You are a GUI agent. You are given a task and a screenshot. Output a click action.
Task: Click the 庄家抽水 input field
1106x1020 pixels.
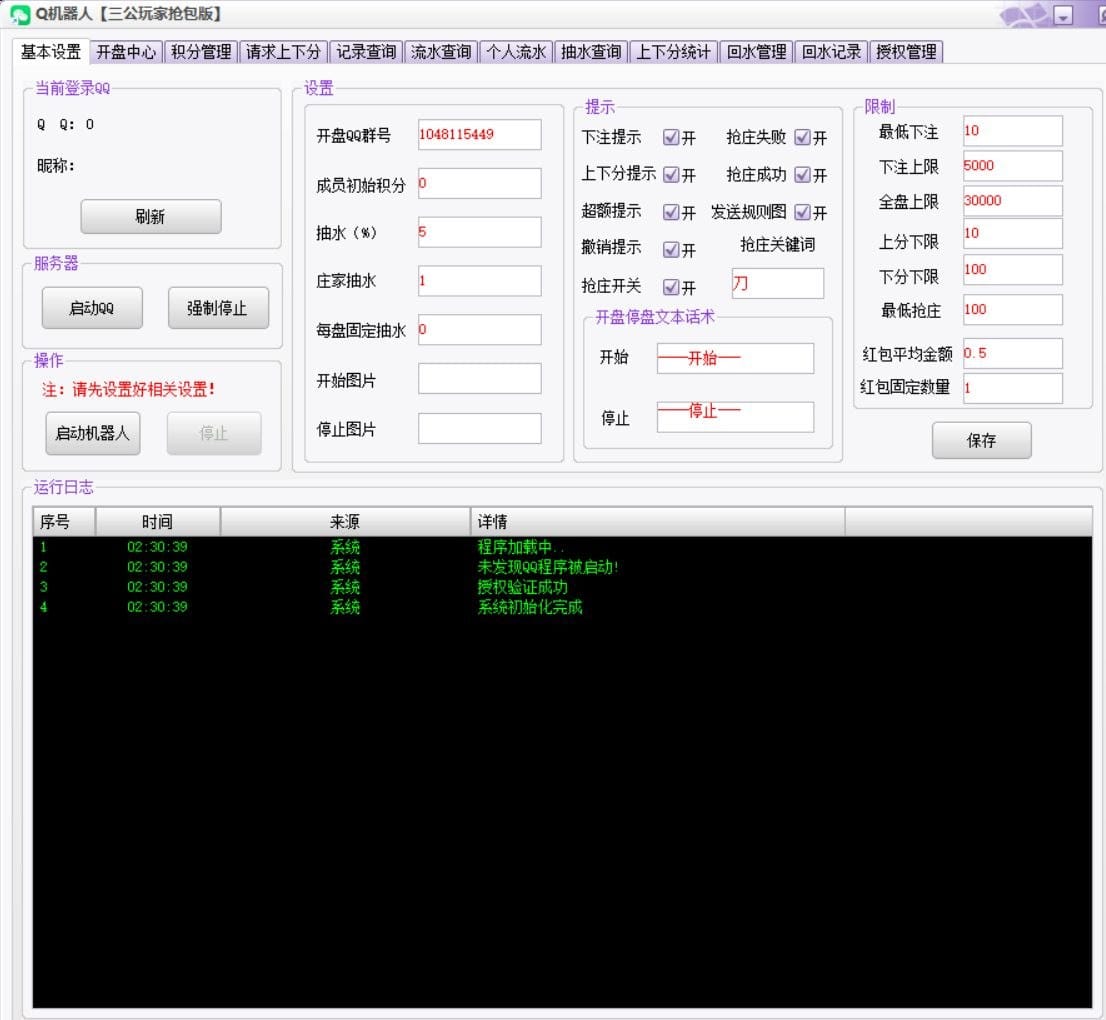480,281
